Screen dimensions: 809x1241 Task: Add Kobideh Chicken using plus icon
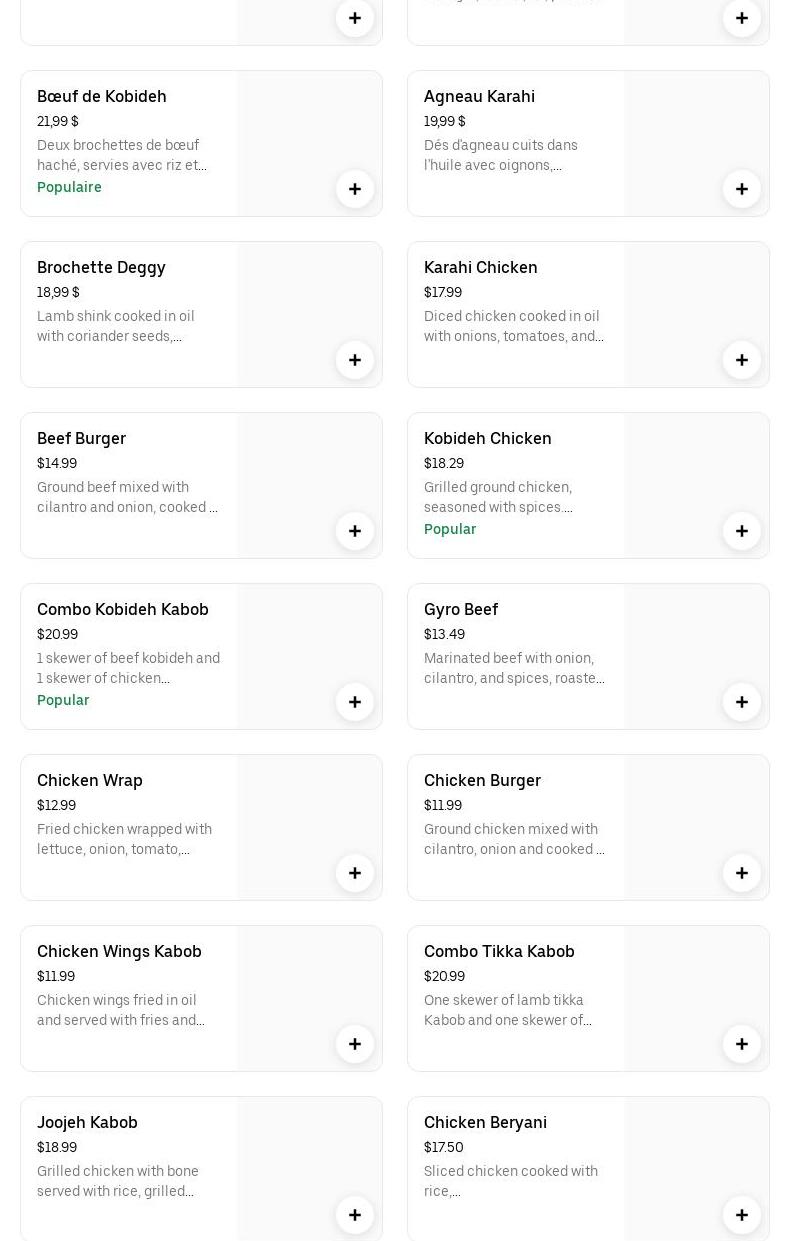coord(742,531)
